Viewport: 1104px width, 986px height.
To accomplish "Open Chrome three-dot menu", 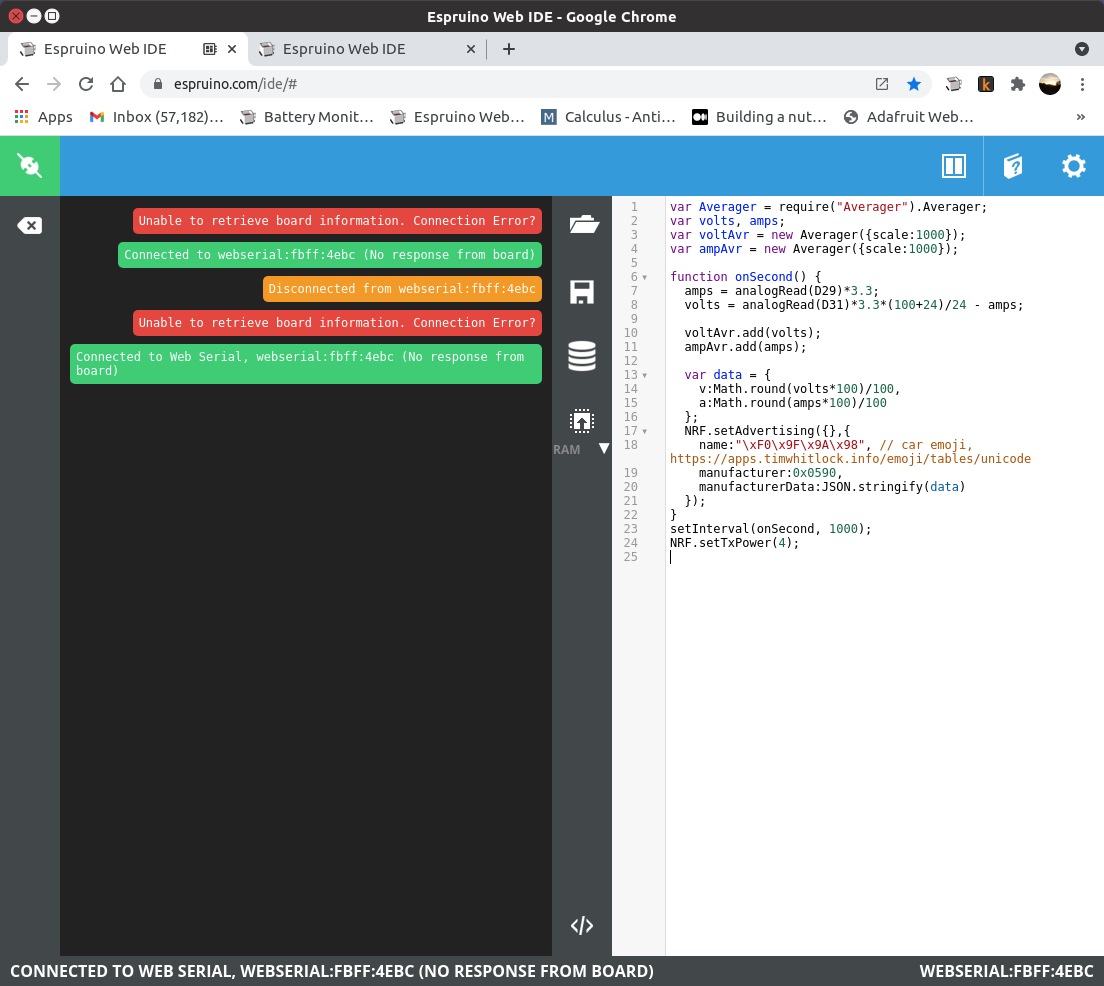I will click(x=1082, y=85).
